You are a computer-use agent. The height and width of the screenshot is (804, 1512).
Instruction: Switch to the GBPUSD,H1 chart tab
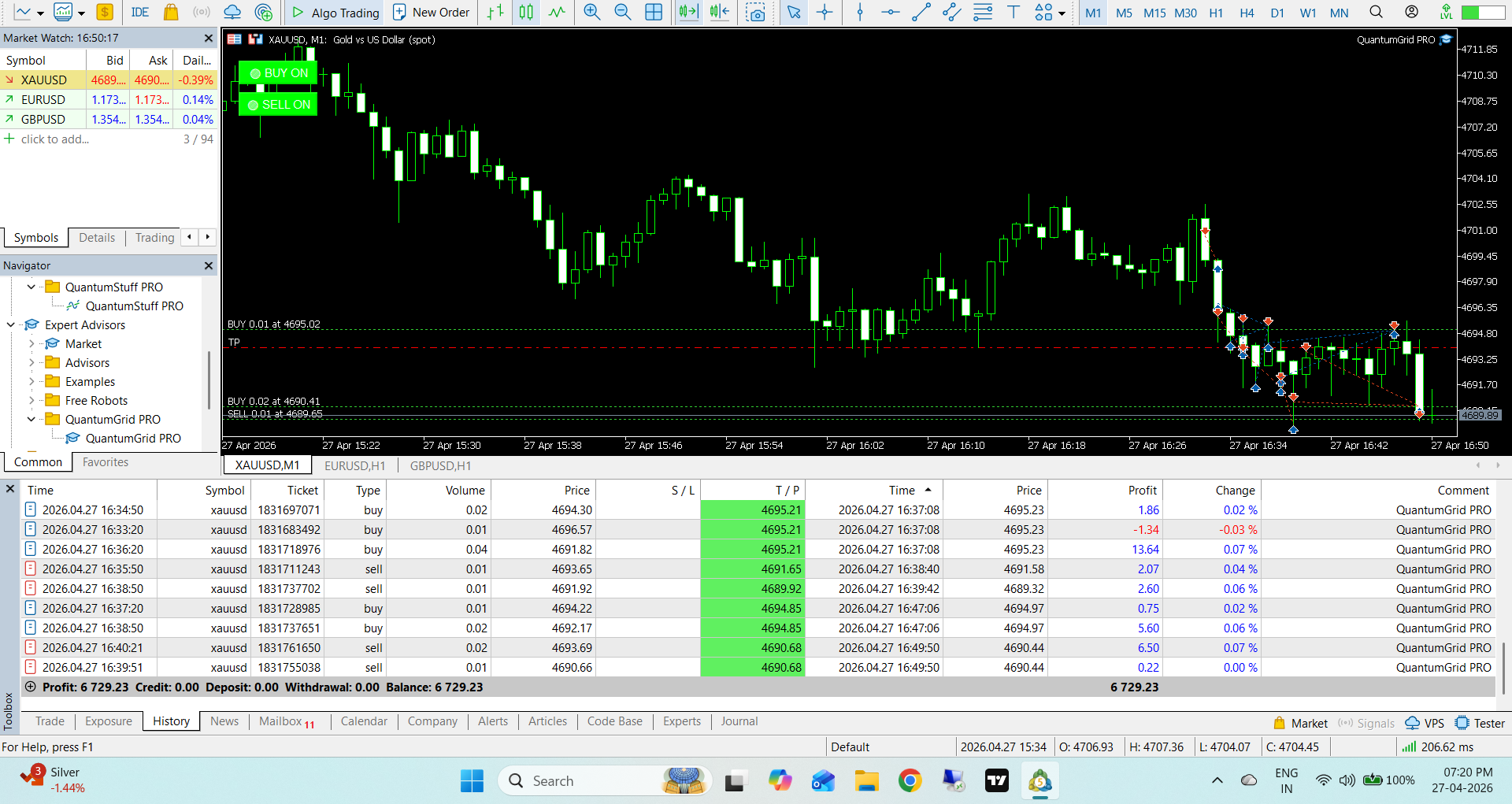coord(440,465)
